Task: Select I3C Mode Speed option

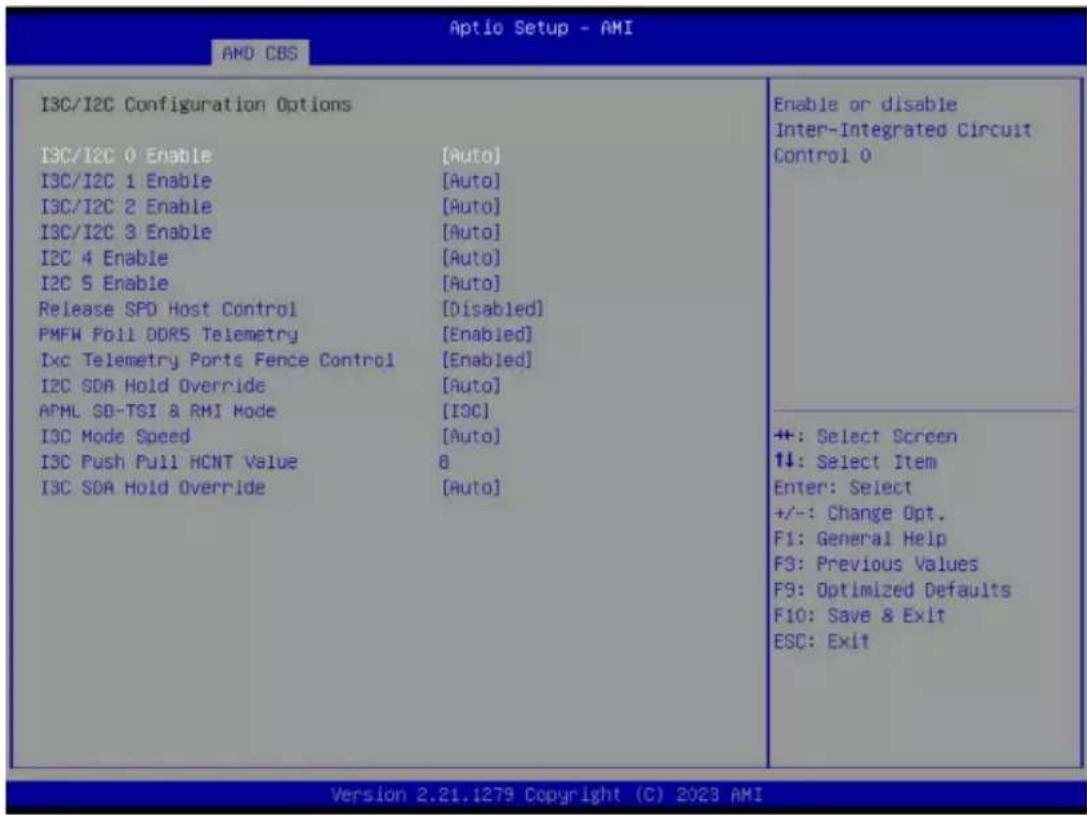Action: pos(115,437)
